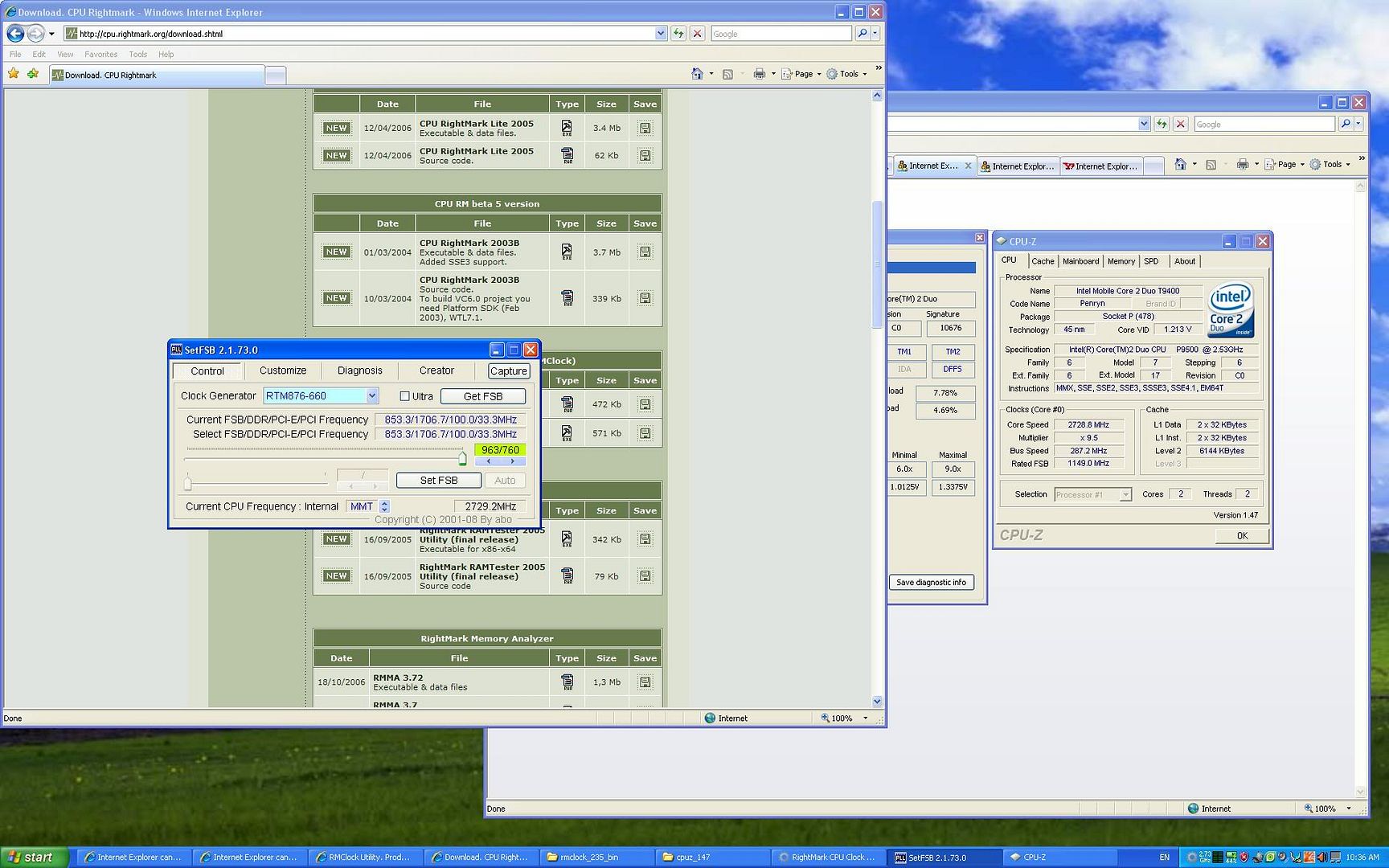Click FSB frequency slider thumb in SetFSB

tap(462, 458)
